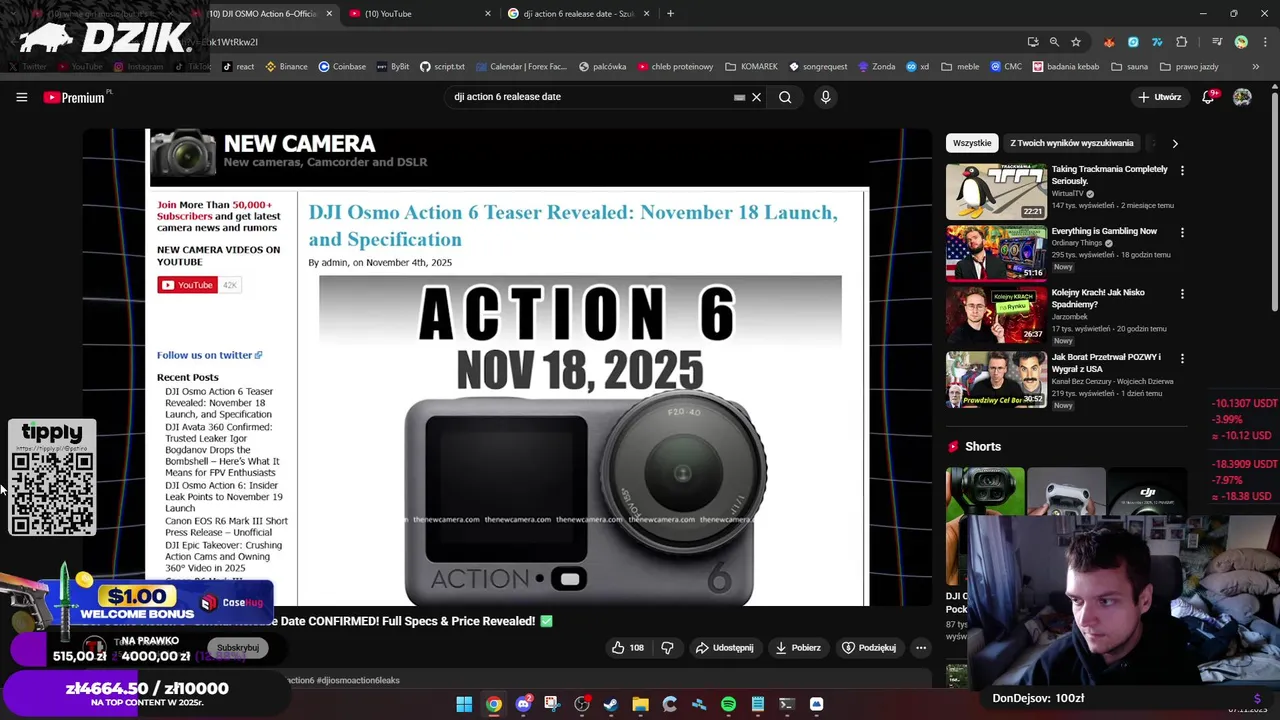Open the script.txt GitHub bookmark
The image size is (1280, 720).
[442, 67]
